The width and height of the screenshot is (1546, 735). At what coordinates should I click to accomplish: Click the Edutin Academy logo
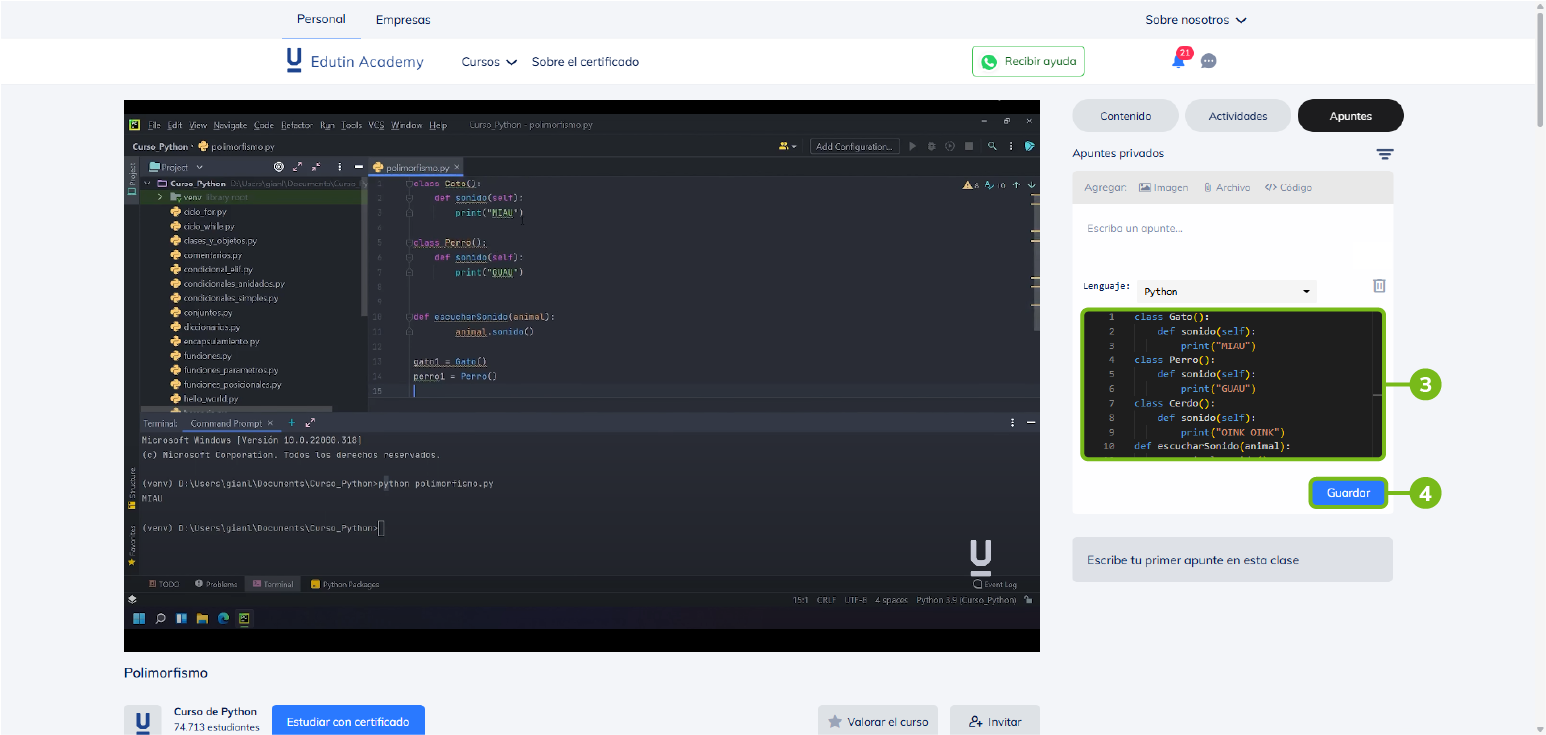tap(355, 61)
